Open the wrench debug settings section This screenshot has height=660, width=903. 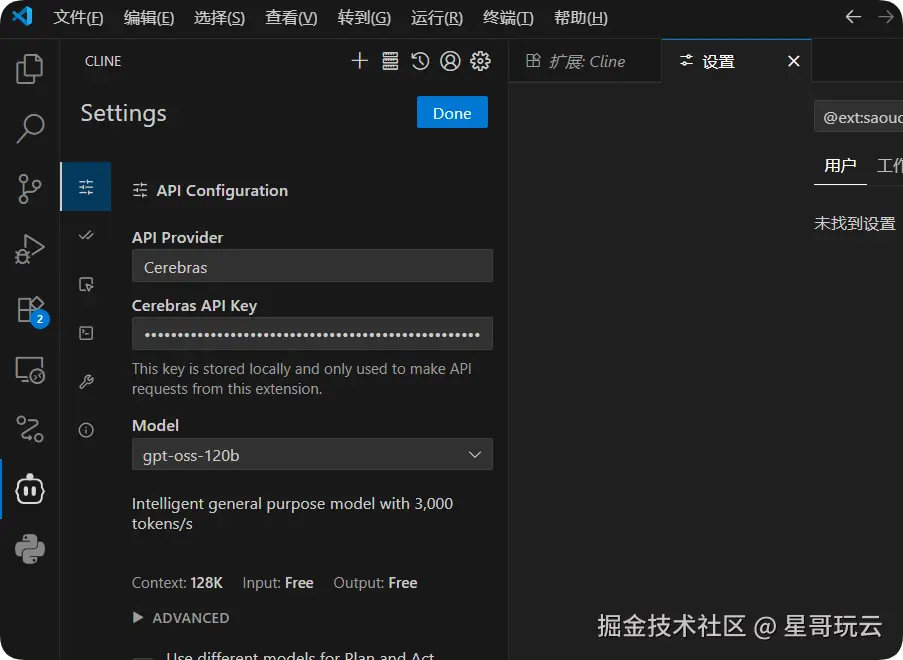click(x=86, y=381)
